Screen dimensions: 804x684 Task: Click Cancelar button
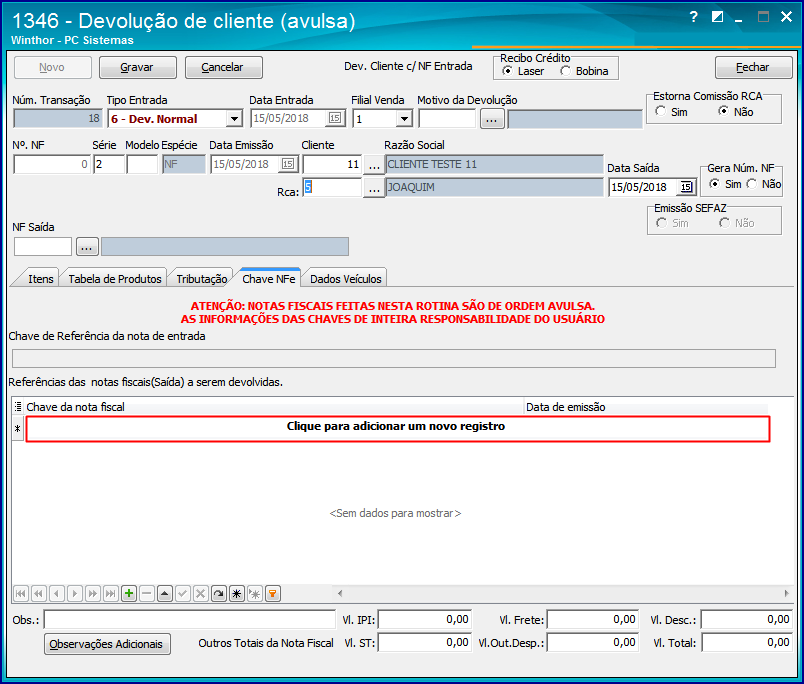click(223, 67)
